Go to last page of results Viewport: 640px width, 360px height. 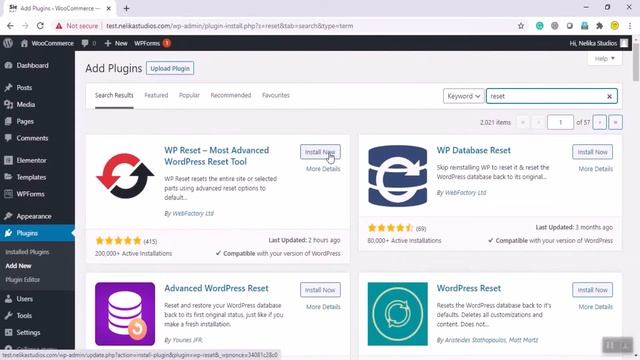(616, 122)
